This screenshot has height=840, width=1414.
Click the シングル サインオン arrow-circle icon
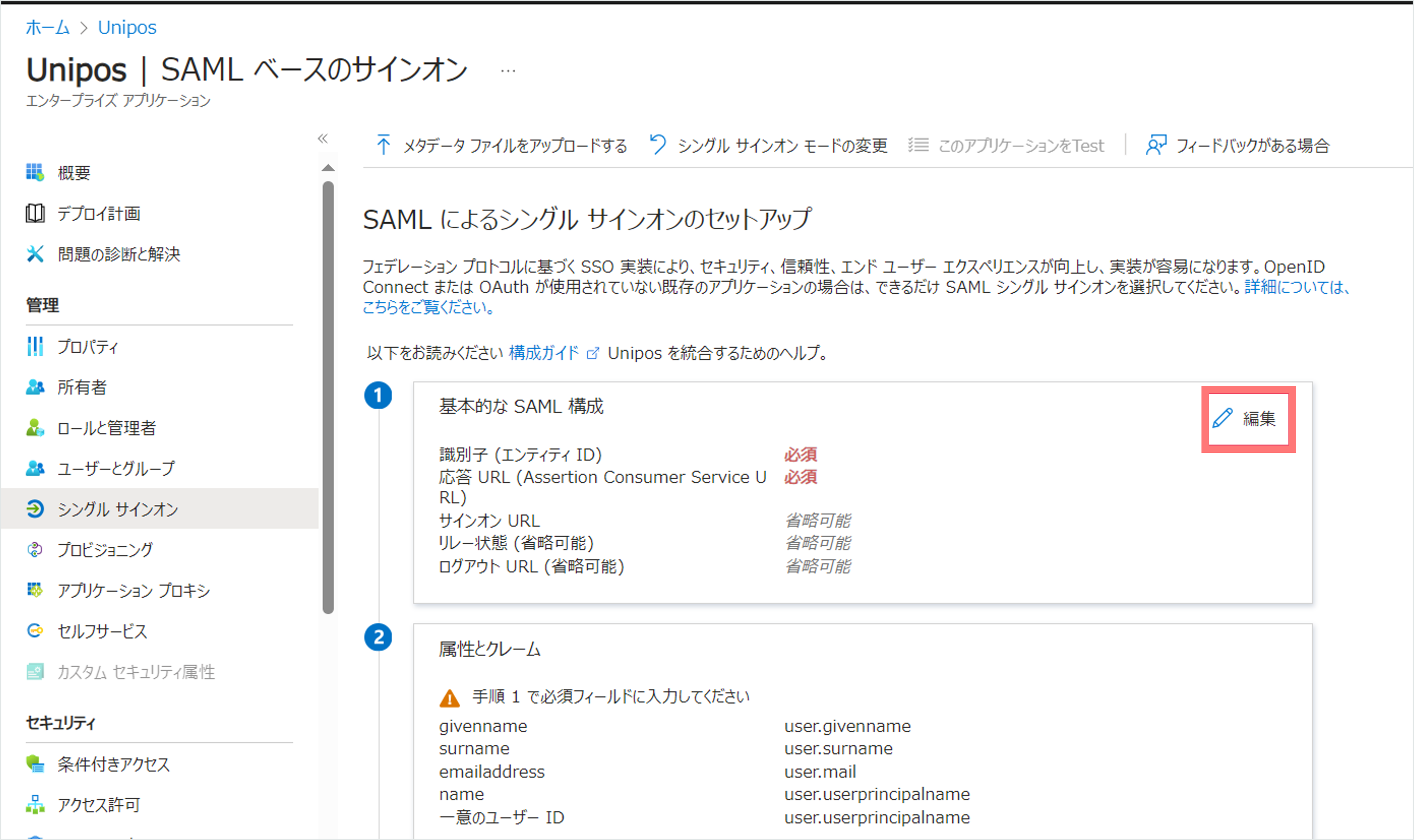pyautogui.click(x=35, y=509)
